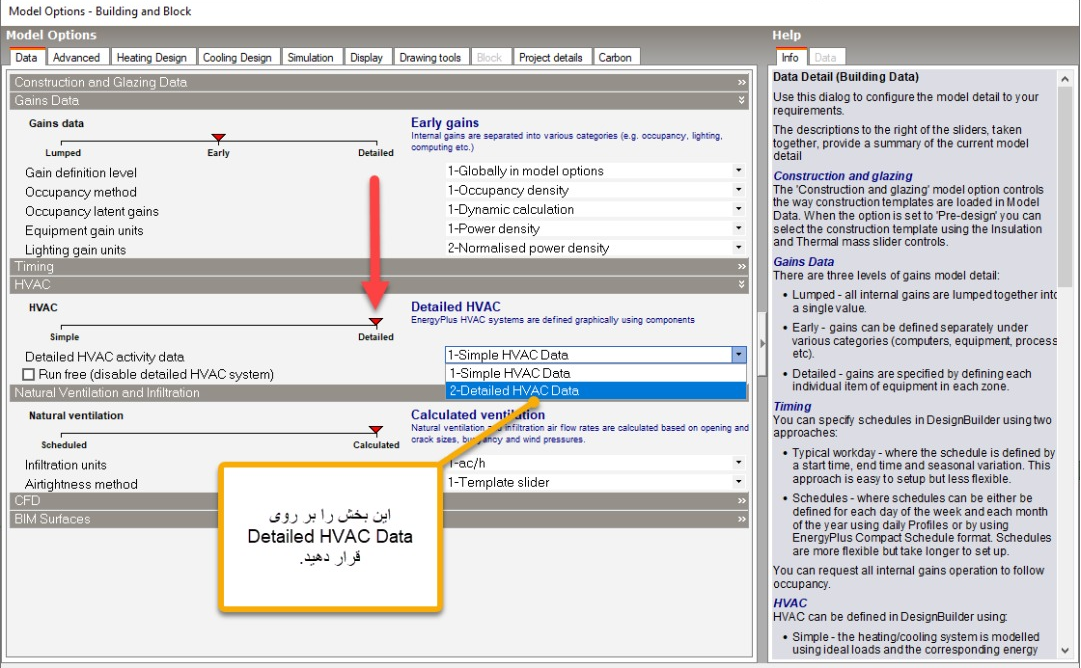Select the Display tab
Image resolution: width=1081 pixels, height=668 pixels.
366,57
